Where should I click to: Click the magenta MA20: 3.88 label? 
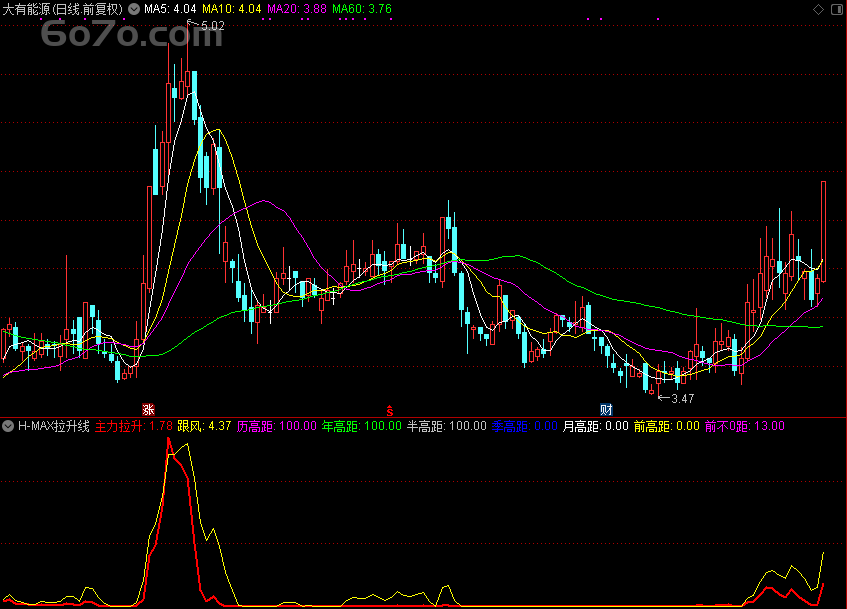click(x=297, y=9)
